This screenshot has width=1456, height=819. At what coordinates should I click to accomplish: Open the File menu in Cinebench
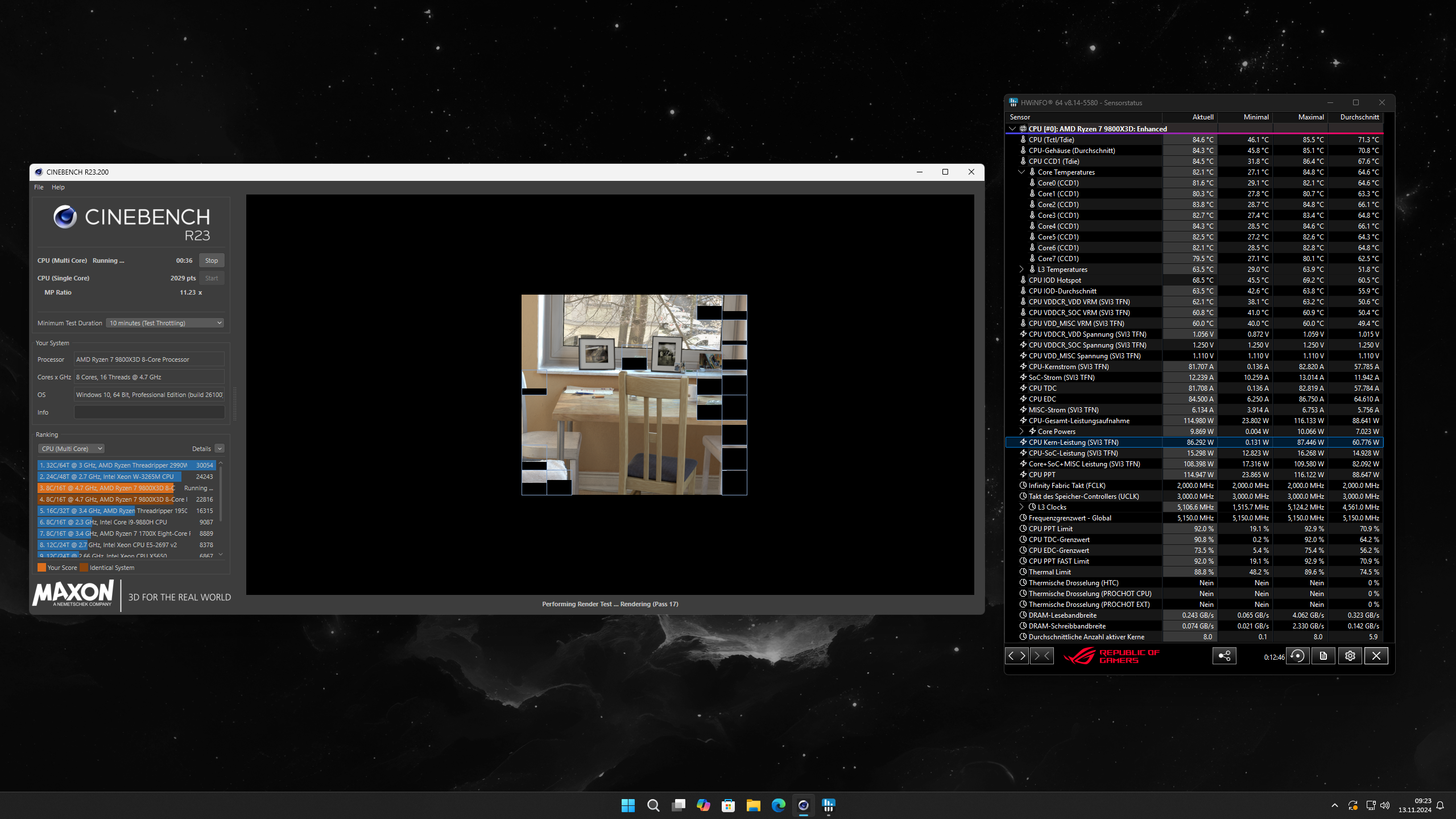tap(39, 187)
